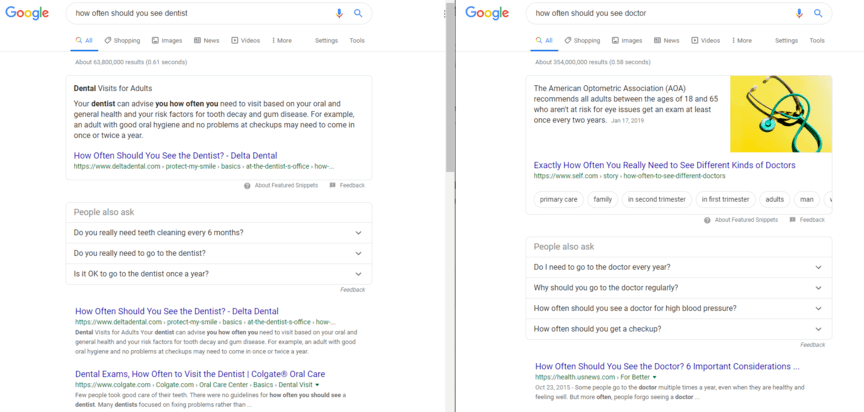Open Videos tab in dentist window
The height and width of the screenshot is (412, 864).
(x=245, y=41)
